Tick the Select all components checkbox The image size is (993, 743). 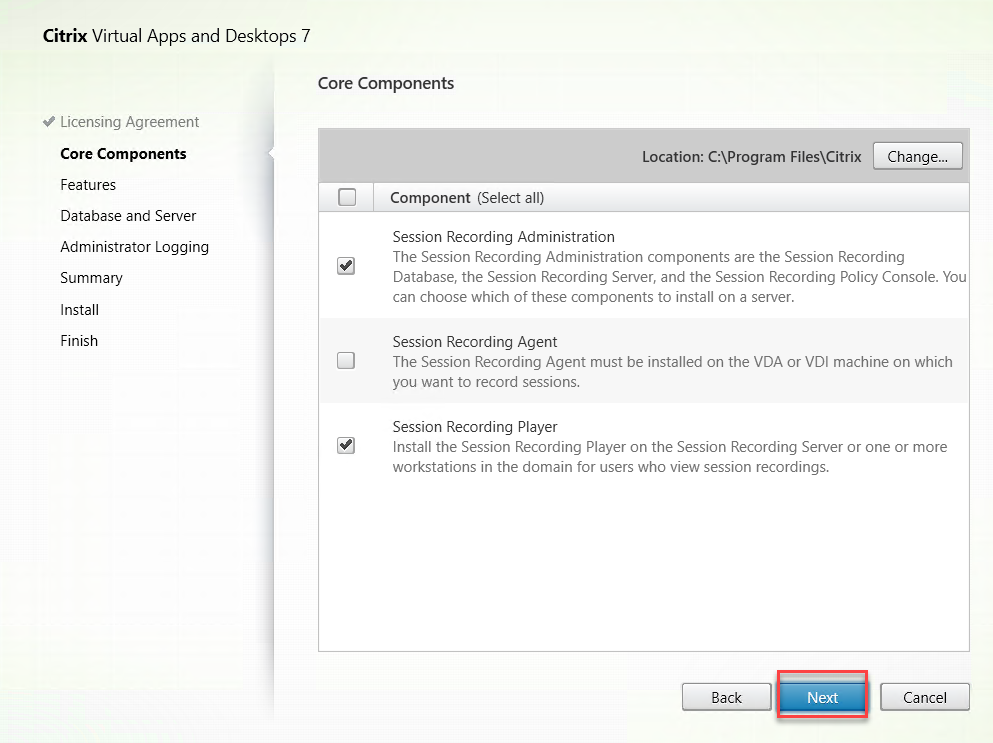tap(347, 197)
